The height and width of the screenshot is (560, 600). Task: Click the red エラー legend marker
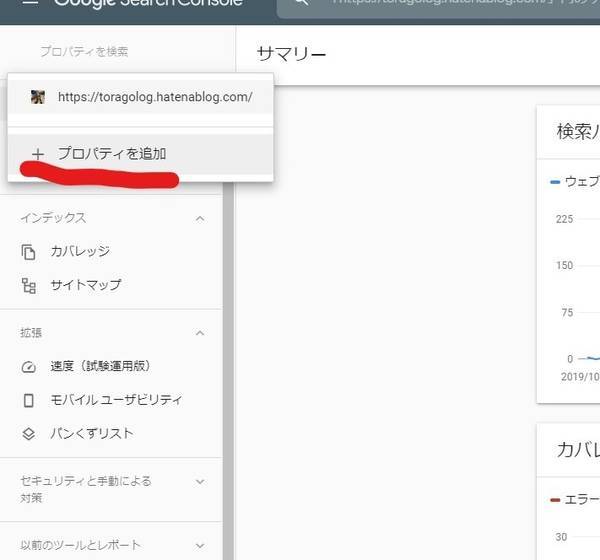(x=555, y=500)
